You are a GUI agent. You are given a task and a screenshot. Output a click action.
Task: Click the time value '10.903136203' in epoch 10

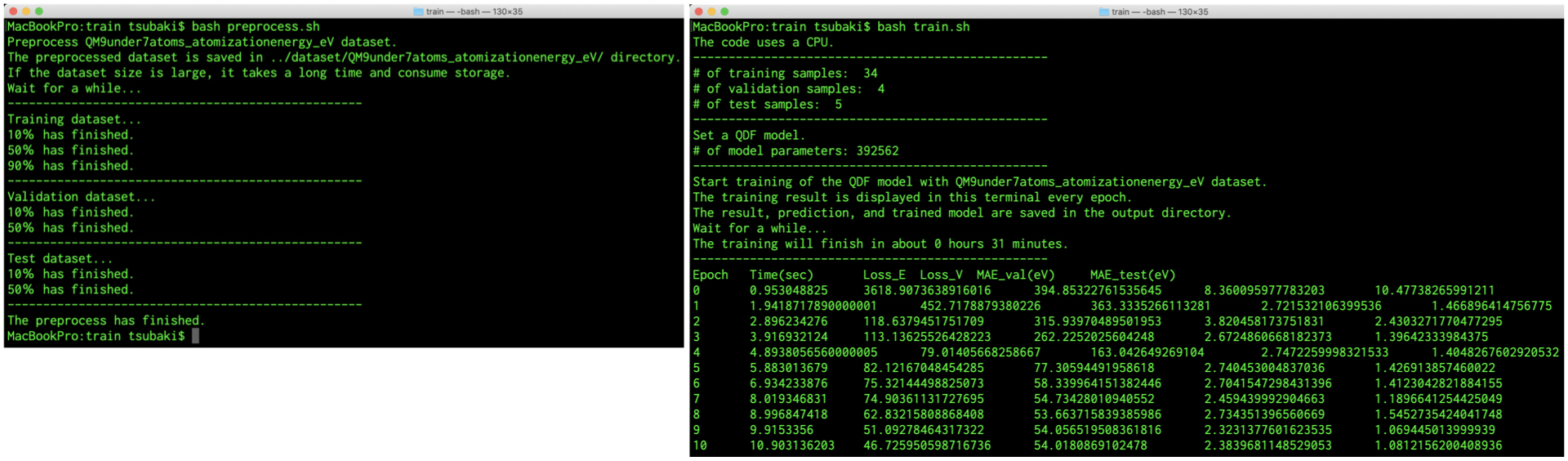(792, 446)
